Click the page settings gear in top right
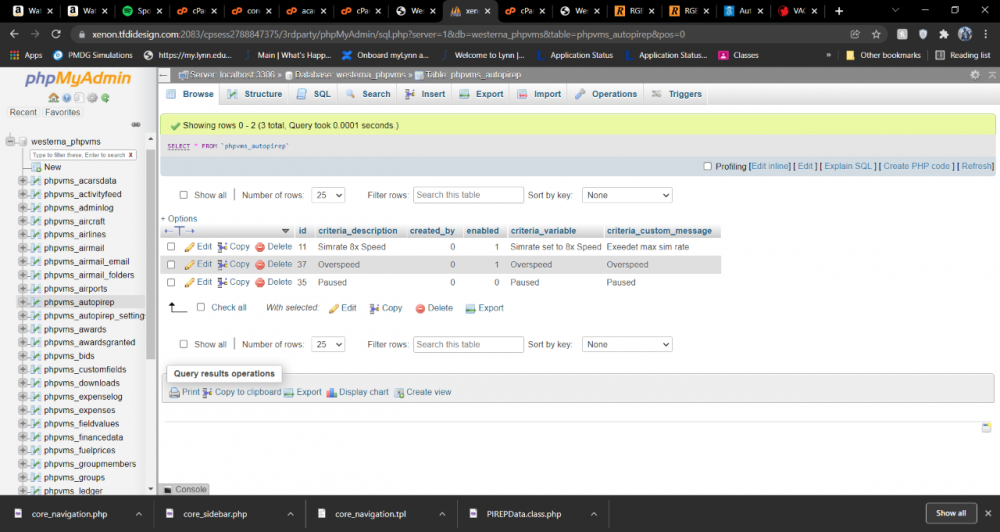1000x532 pixels. [x=974, y=75]
